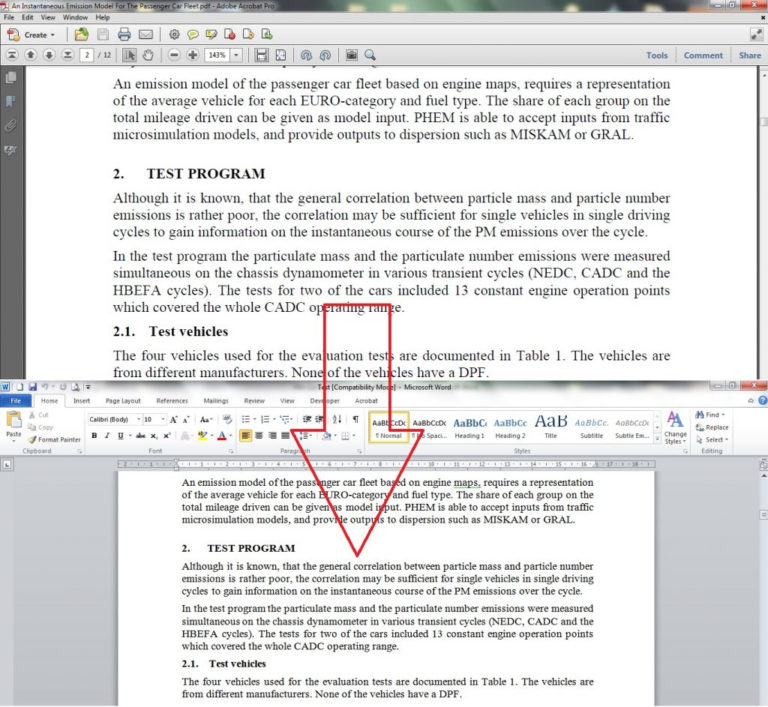The image size is (768, 707).
Task: Open the Edit menu in Acrobat
Action: pos(27,17)
